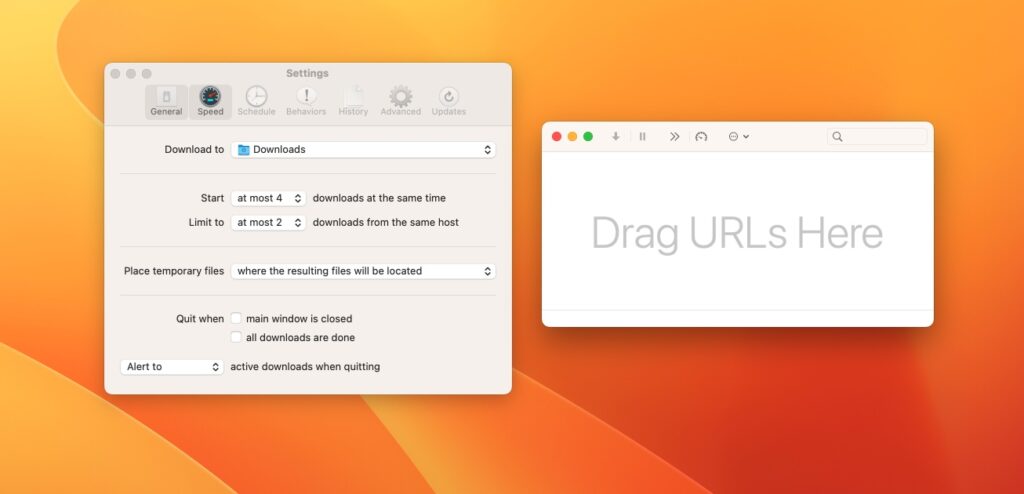Click the pause icon in main window toolbar

[x=643, y=137]
